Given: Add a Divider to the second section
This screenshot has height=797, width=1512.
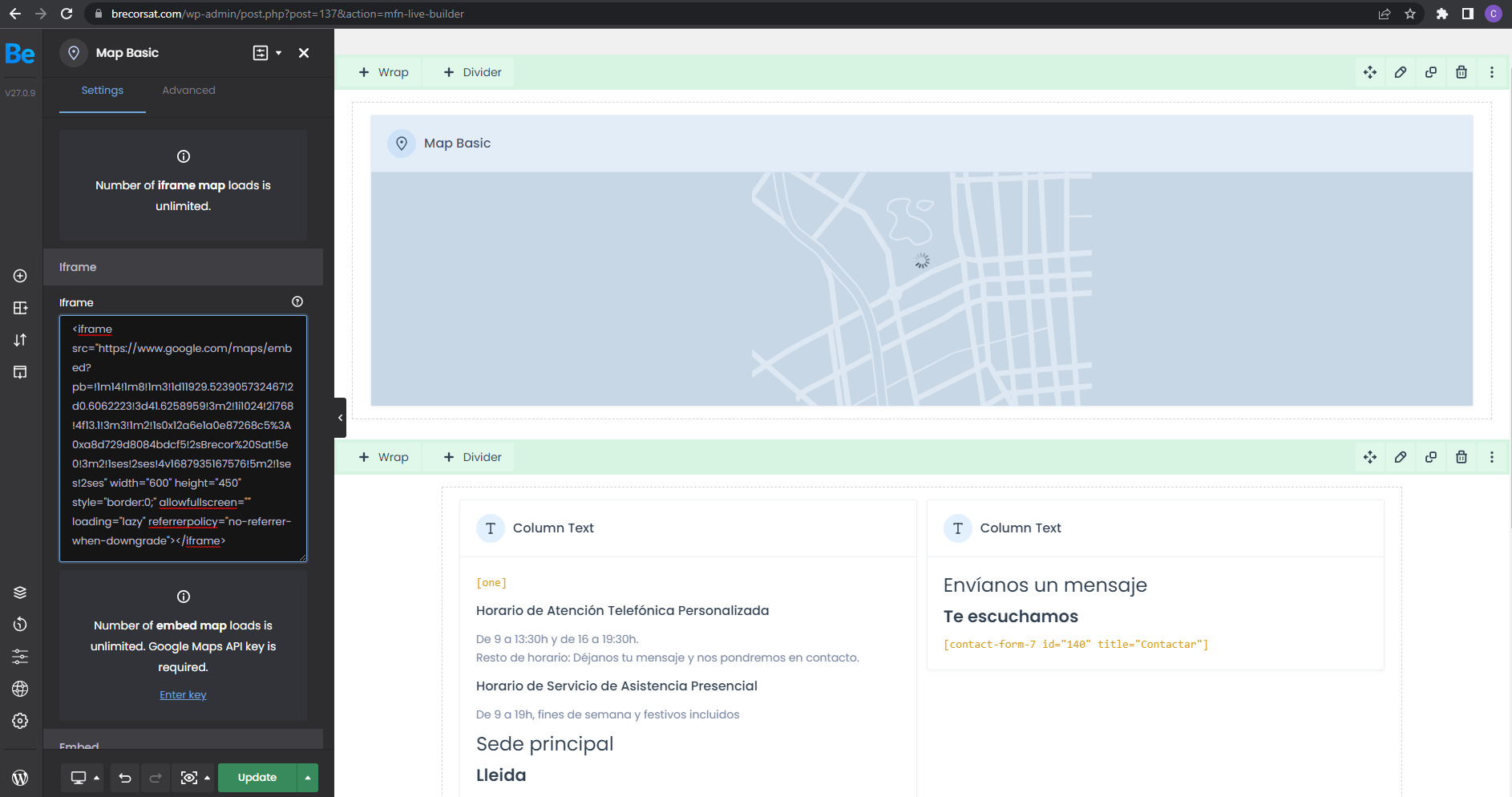Looking at the screenshot, I should [x=473, y=457].
